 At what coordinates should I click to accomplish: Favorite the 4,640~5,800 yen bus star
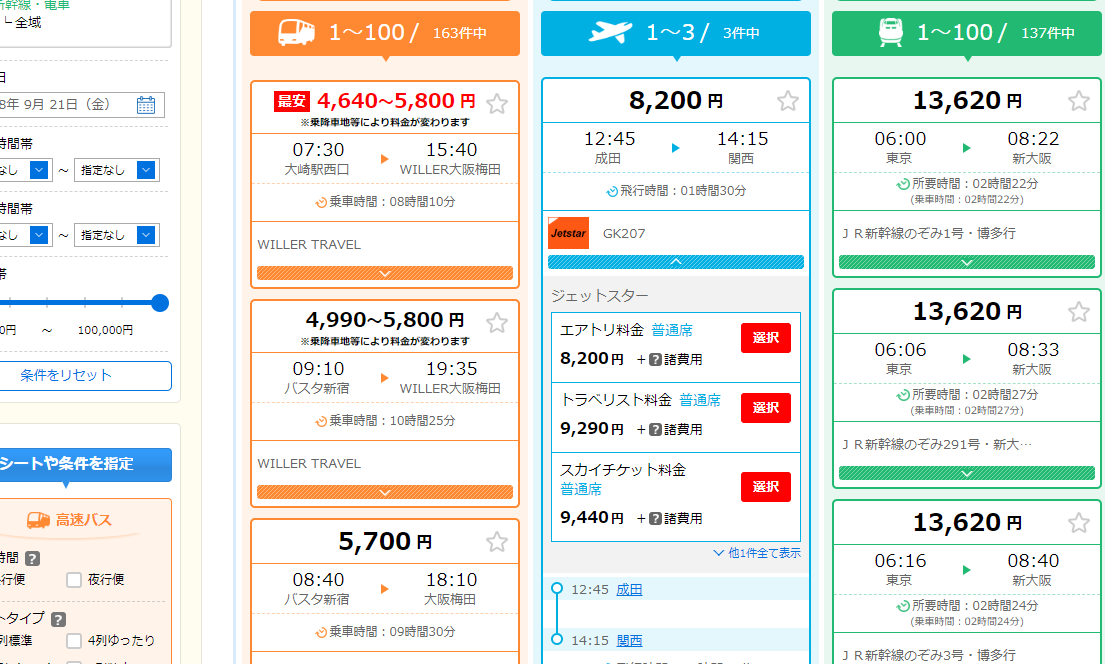pyautogui.click(x=497, y=104)
